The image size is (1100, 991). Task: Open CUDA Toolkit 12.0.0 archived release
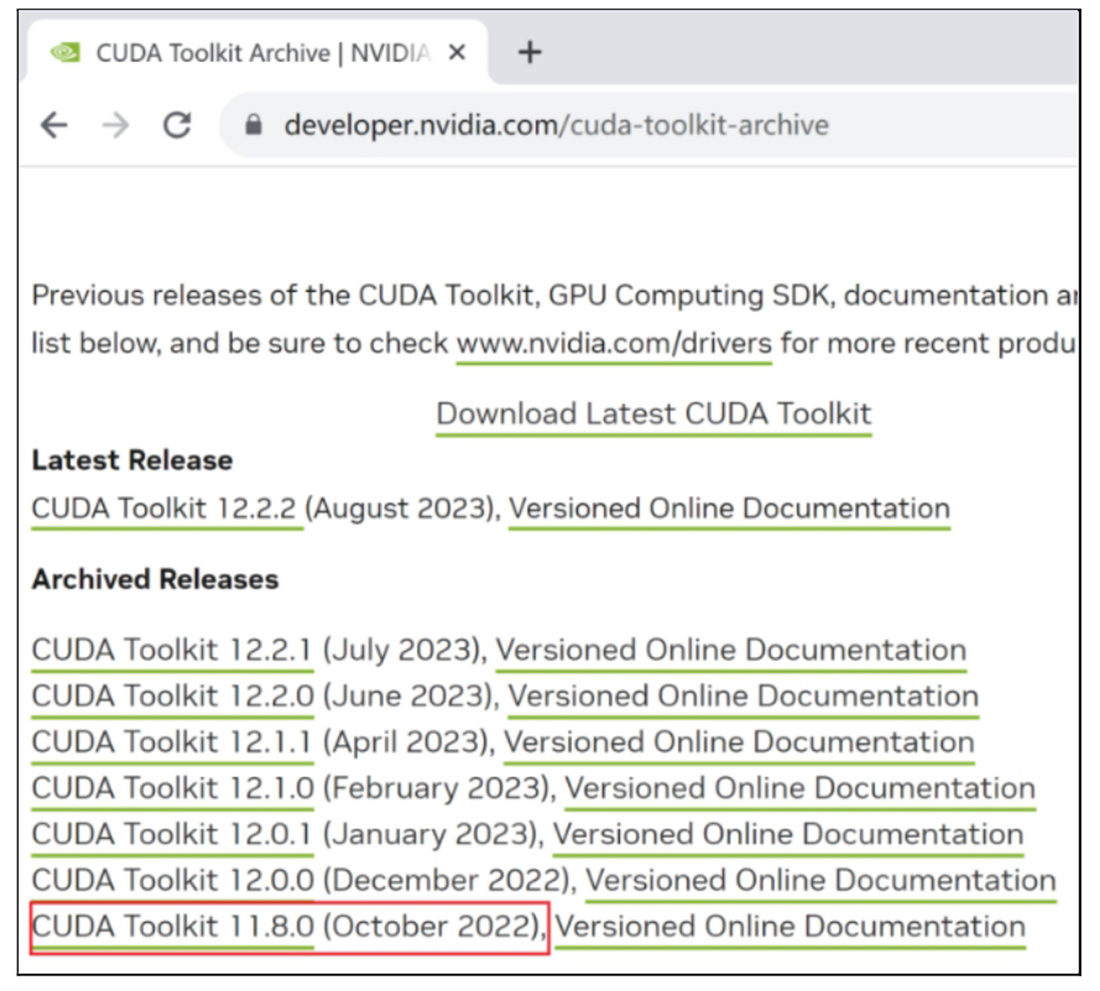(x=172, y=880)
